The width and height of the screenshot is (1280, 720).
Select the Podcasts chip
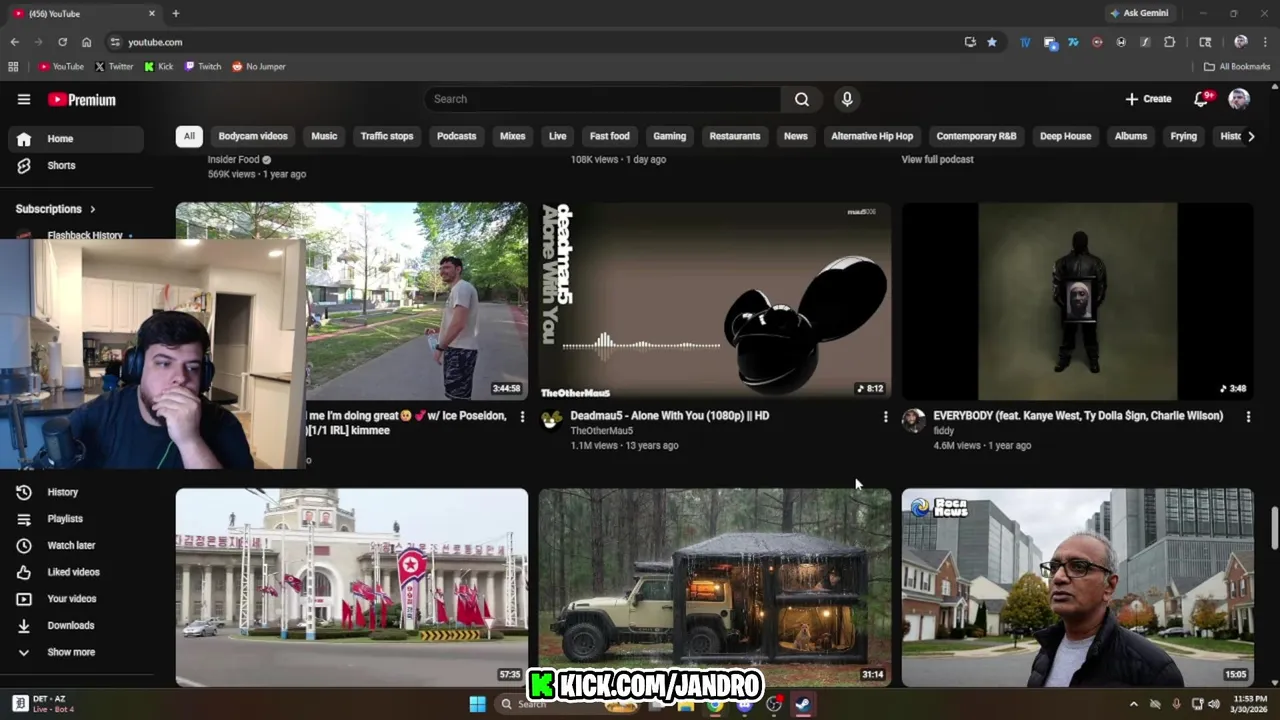tap(456, 136)
